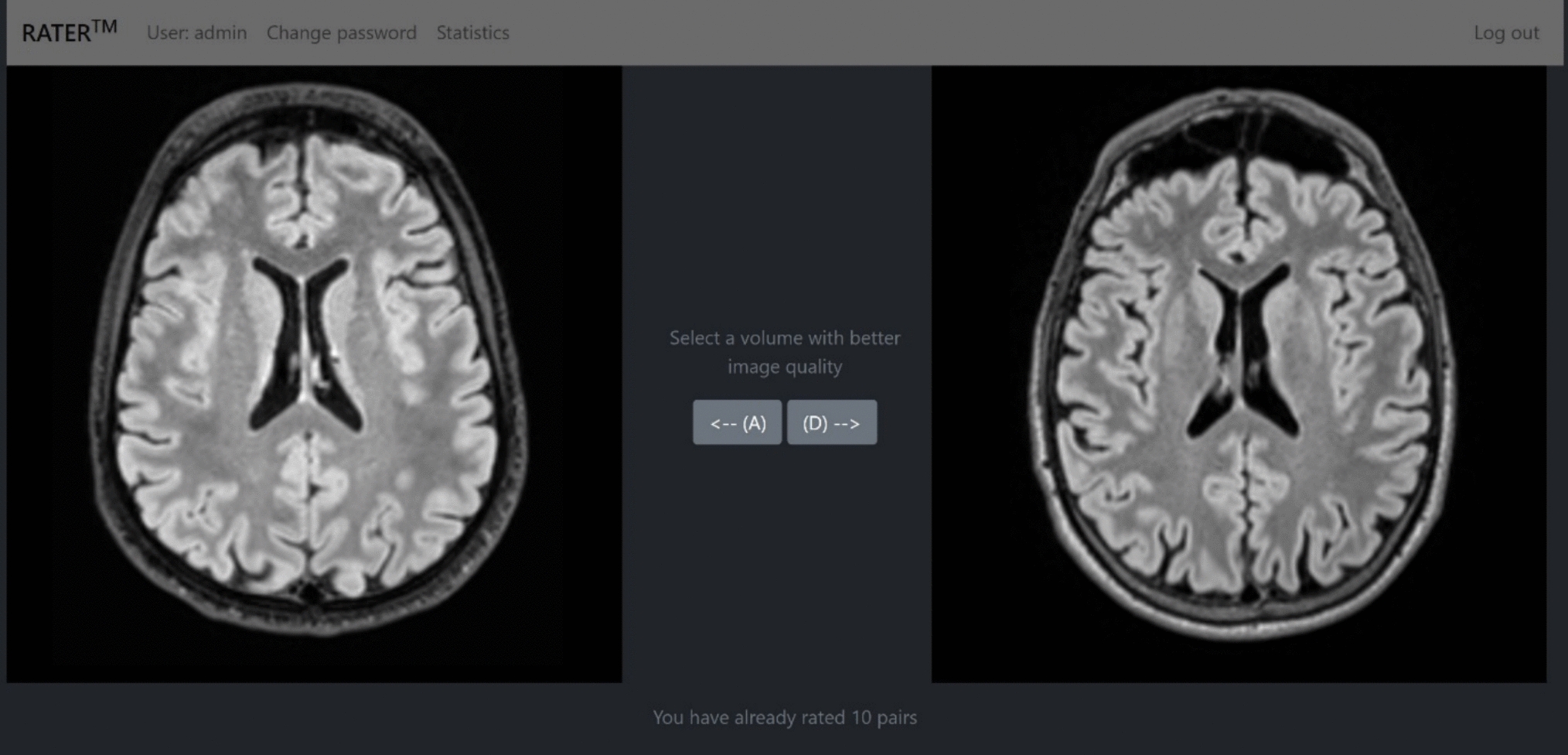The width and height of the screenshot is (1568, 755).
Task: Open the Change password page
Action: coord(341,32)
